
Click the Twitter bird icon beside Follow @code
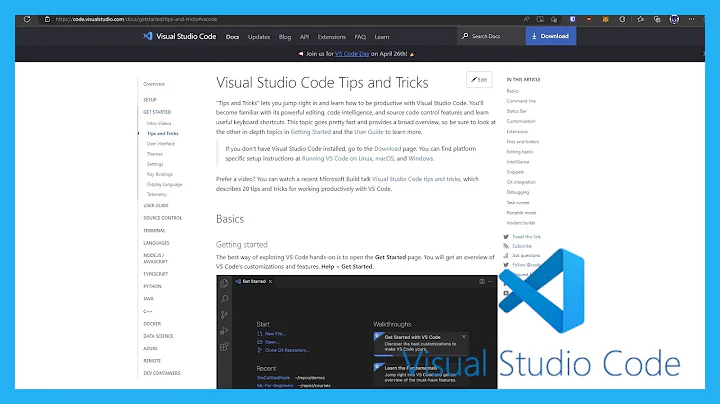(506, 265)
